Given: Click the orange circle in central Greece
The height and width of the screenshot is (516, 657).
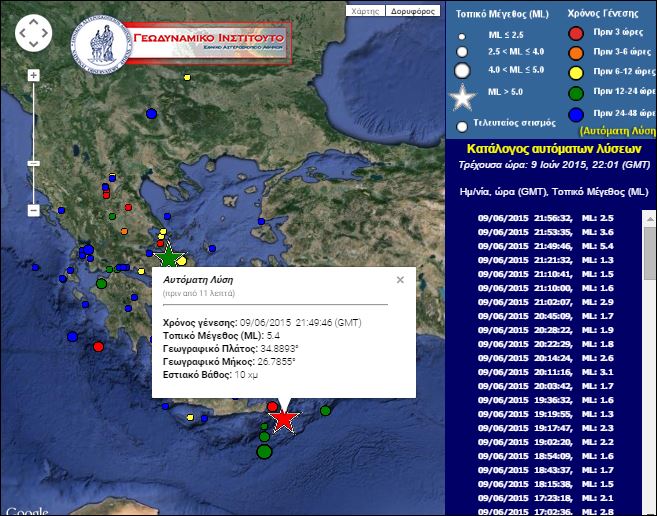Looking at the screenshot, I should click(x=124, y=231).
